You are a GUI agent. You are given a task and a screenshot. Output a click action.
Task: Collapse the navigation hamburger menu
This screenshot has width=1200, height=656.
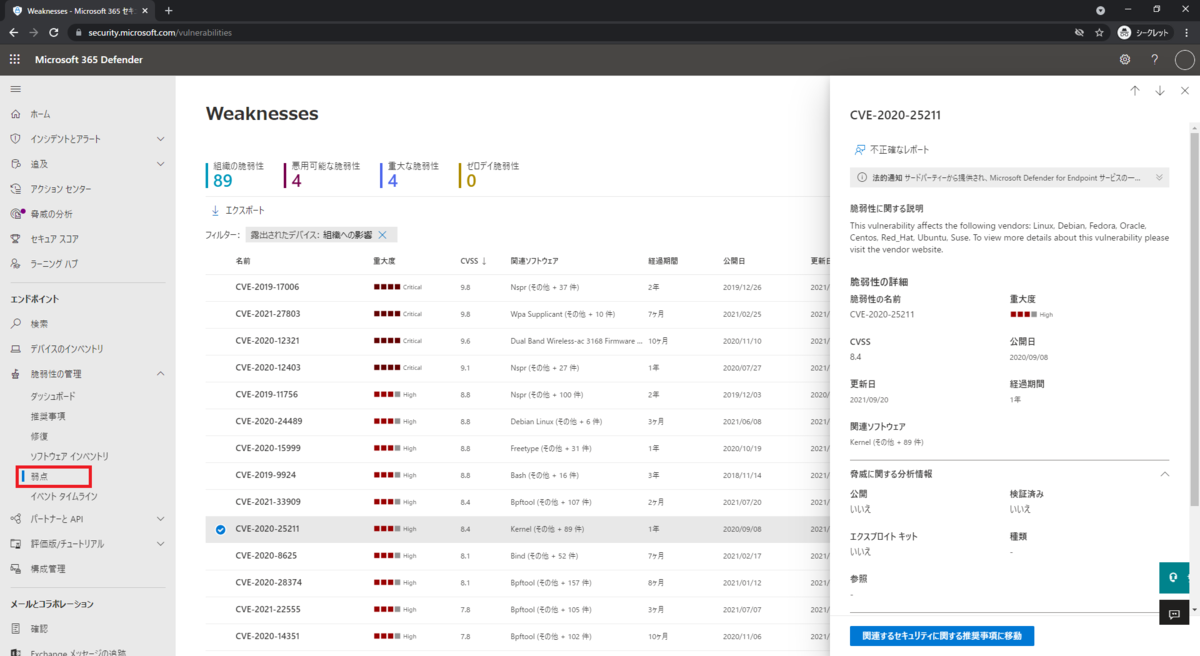15,89
